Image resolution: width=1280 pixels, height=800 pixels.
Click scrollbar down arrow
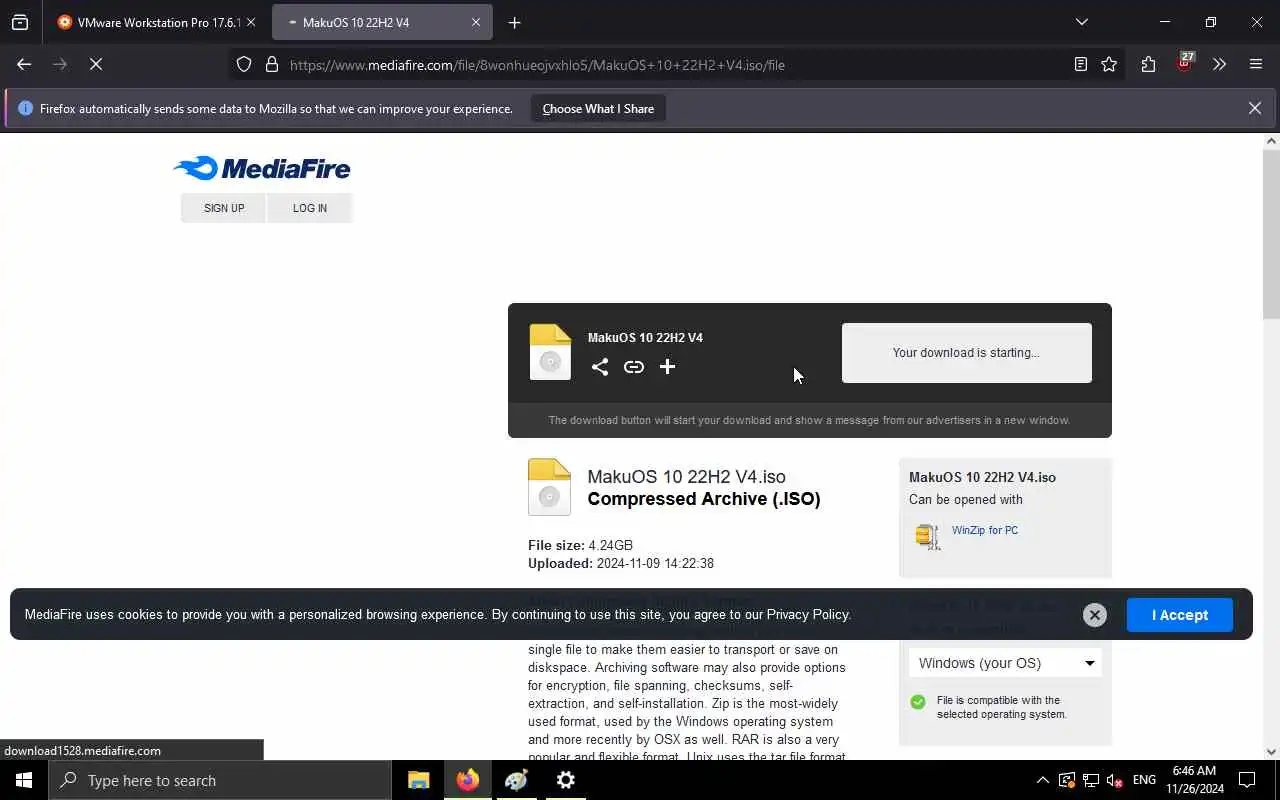point(1271,752)
